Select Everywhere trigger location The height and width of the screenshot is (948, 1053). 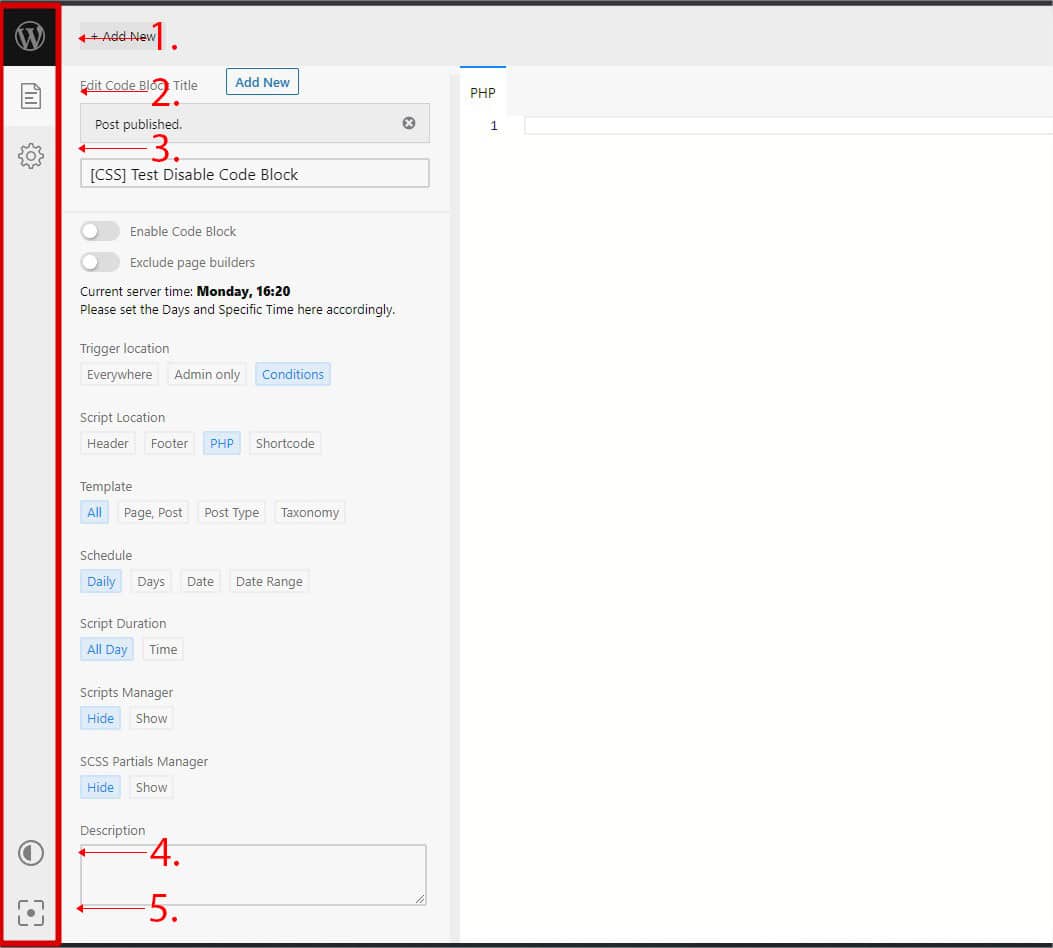[119, 374]
